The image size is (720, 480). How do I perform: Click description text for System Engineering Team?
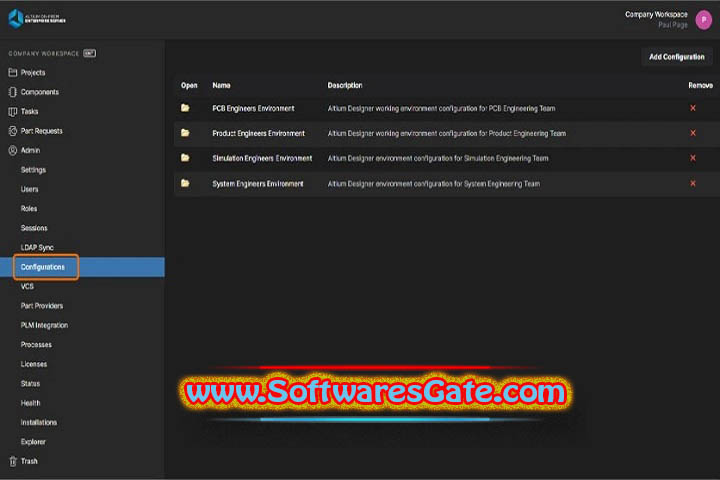point(434,184)
